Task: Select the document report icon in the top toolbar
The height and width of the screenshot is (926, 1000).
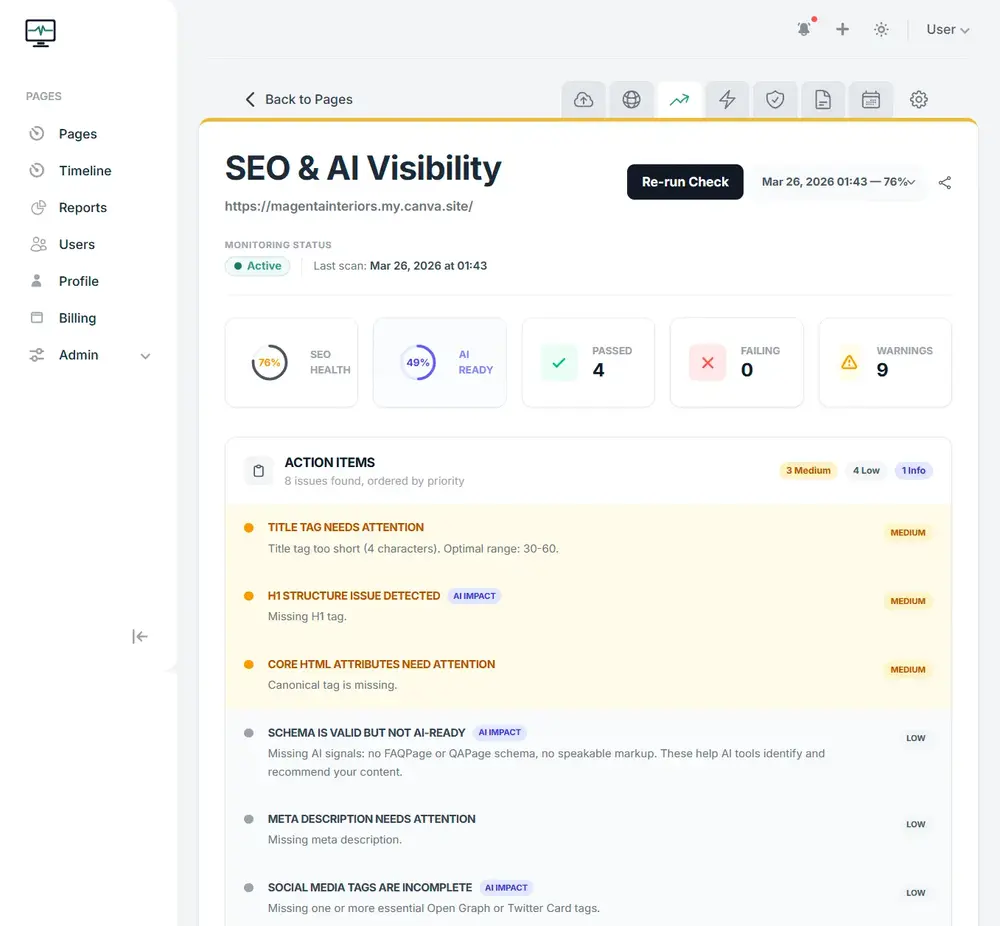Action: [x=823, y=99]
